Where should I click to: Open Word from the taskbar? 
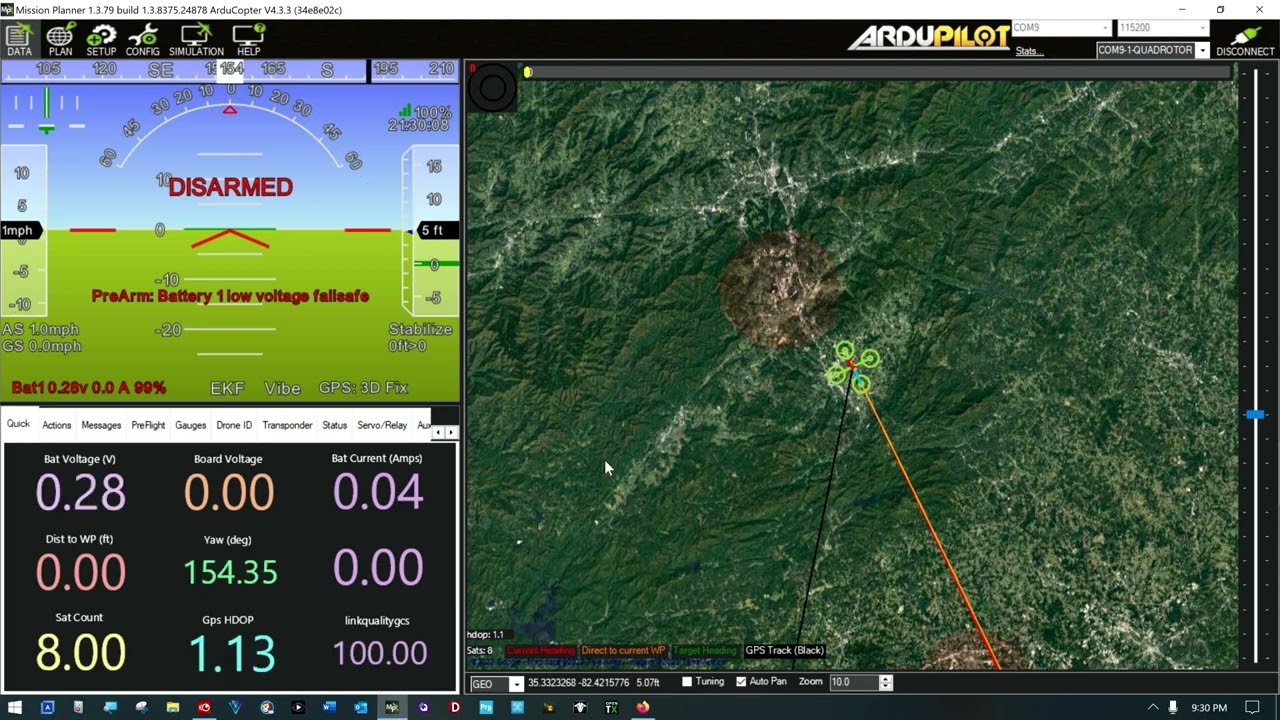(329, 707)
